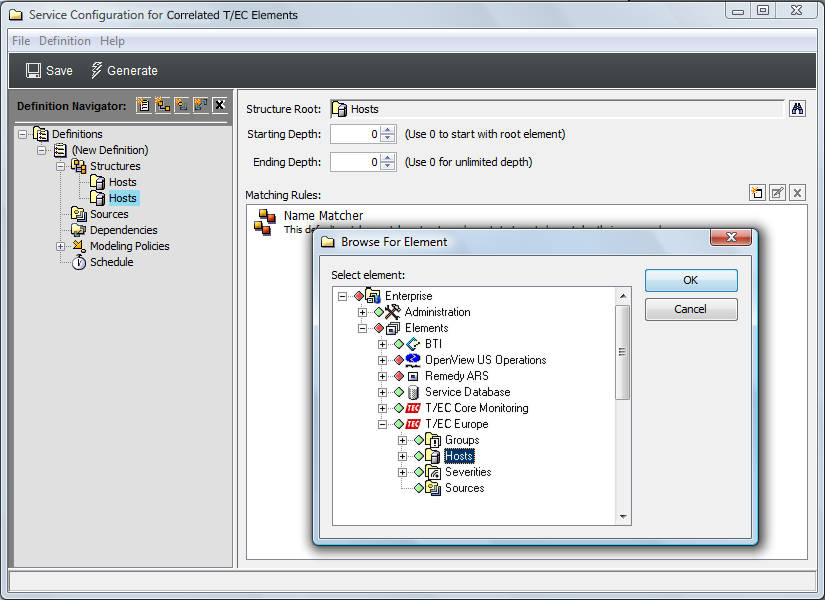This screenshot has height=600, width=825.
Task: Decrease Ending Depth with down arrow
Action: point(388,166)
